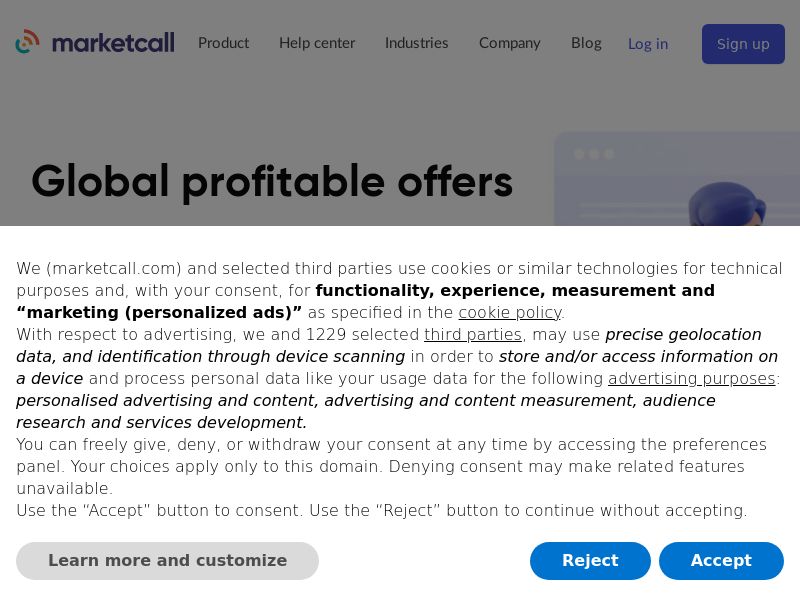
Task: Click the Global profitable offers heading
Action: tap(272, 182)
